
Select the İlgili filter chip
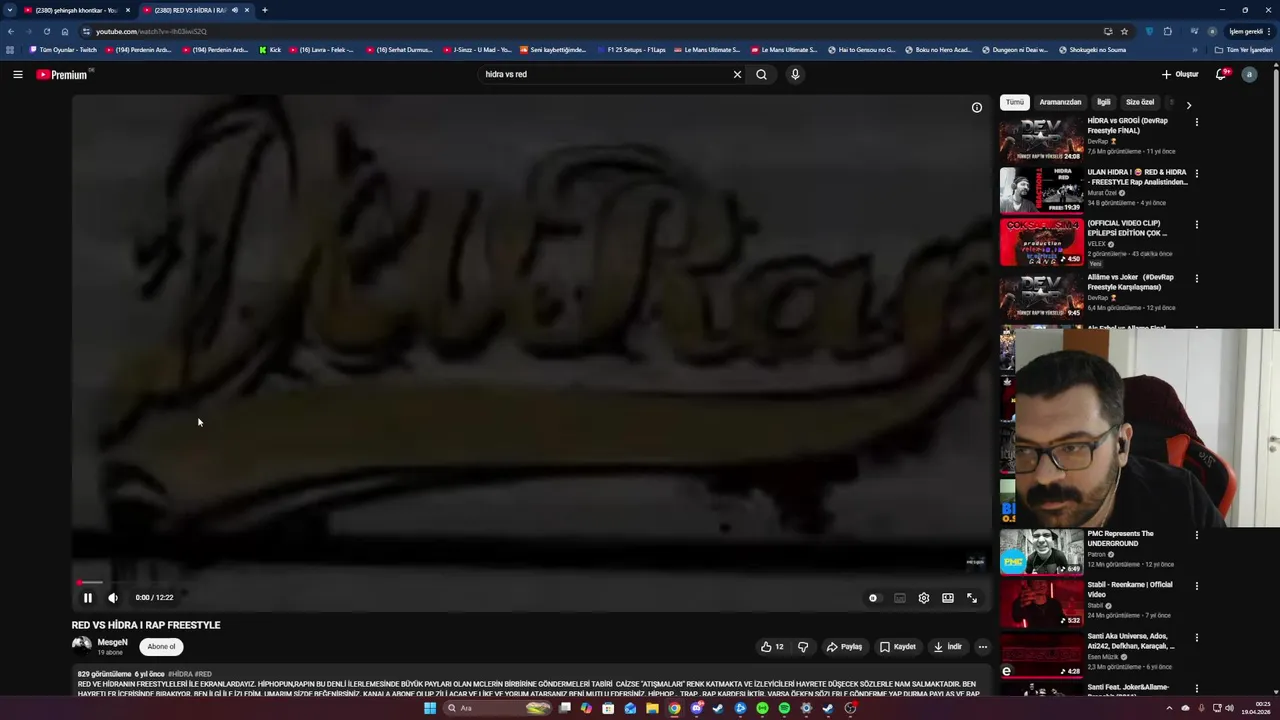[1103, 102]
